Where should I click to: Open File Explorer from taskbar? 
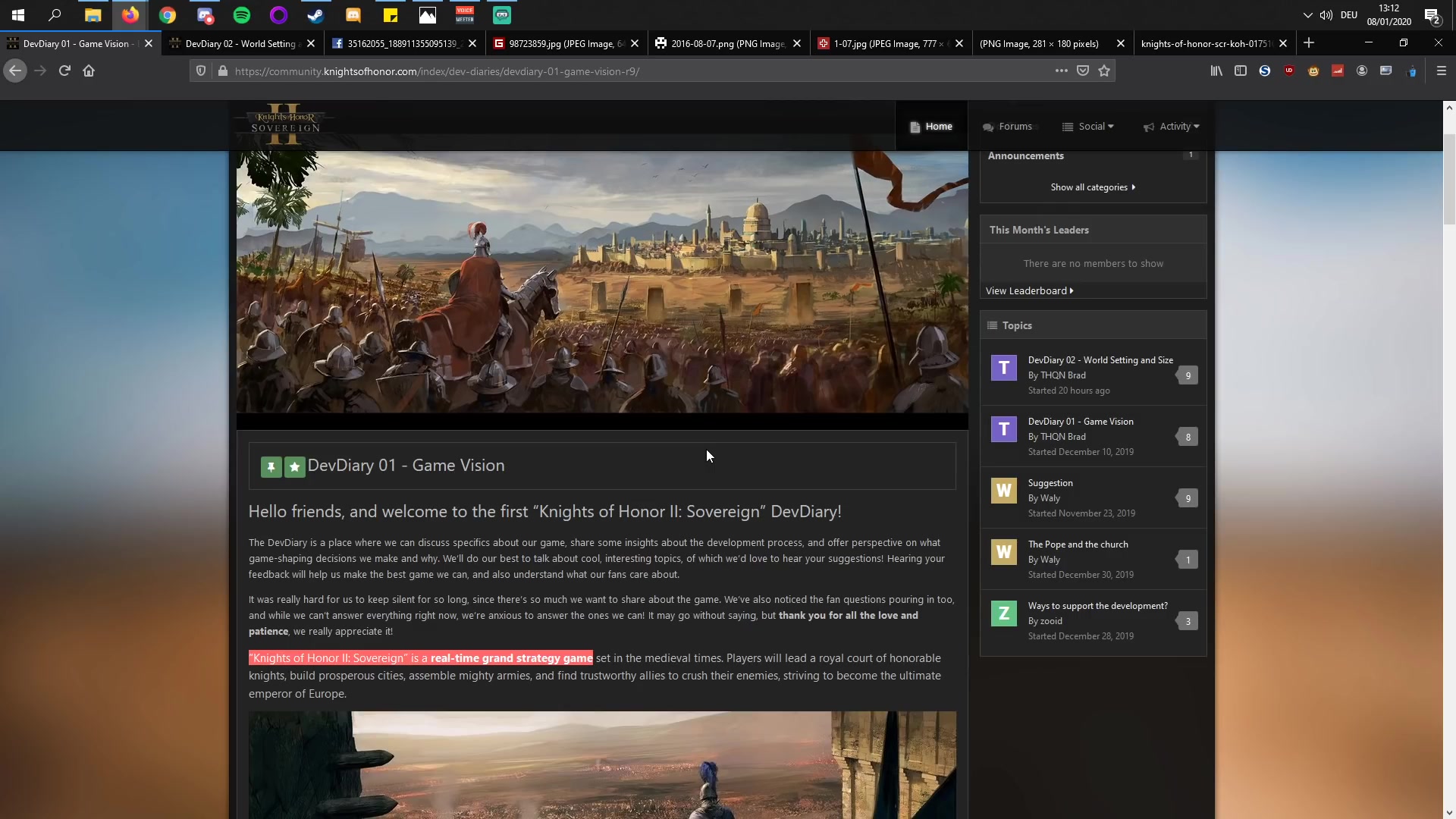(93, 14)
